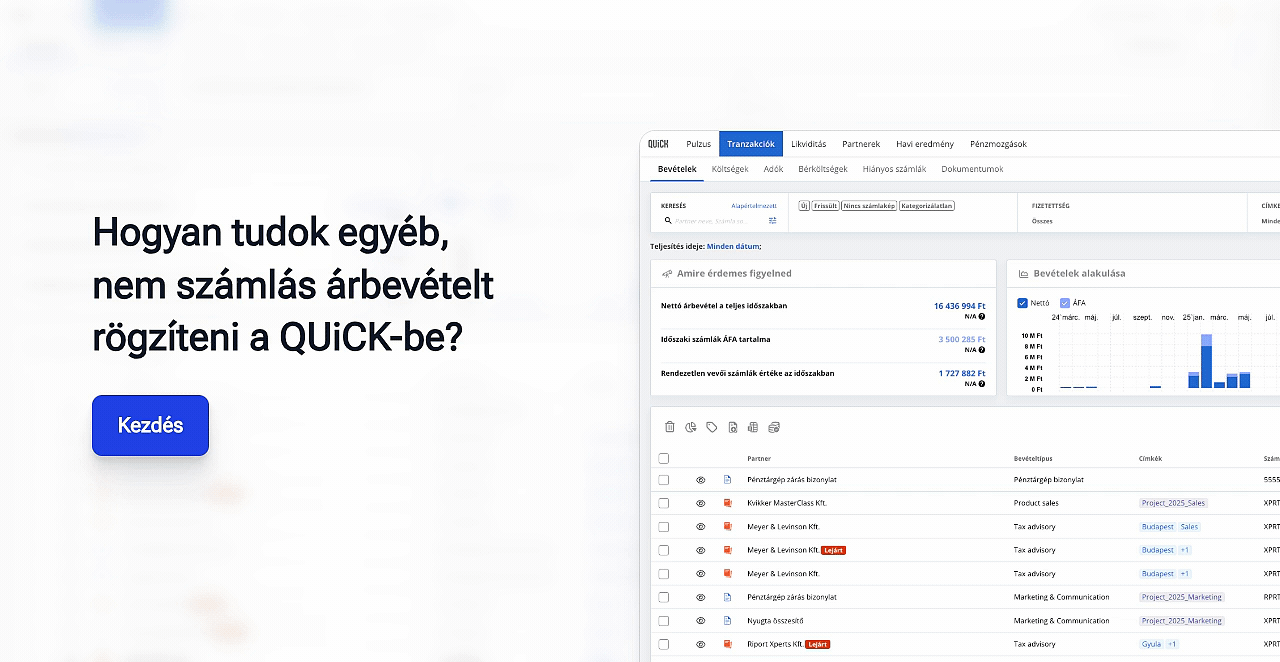The image size is (1280, 662).
Task: Click the Bevételtípus column header
Action: click(x=1033, y=458)
